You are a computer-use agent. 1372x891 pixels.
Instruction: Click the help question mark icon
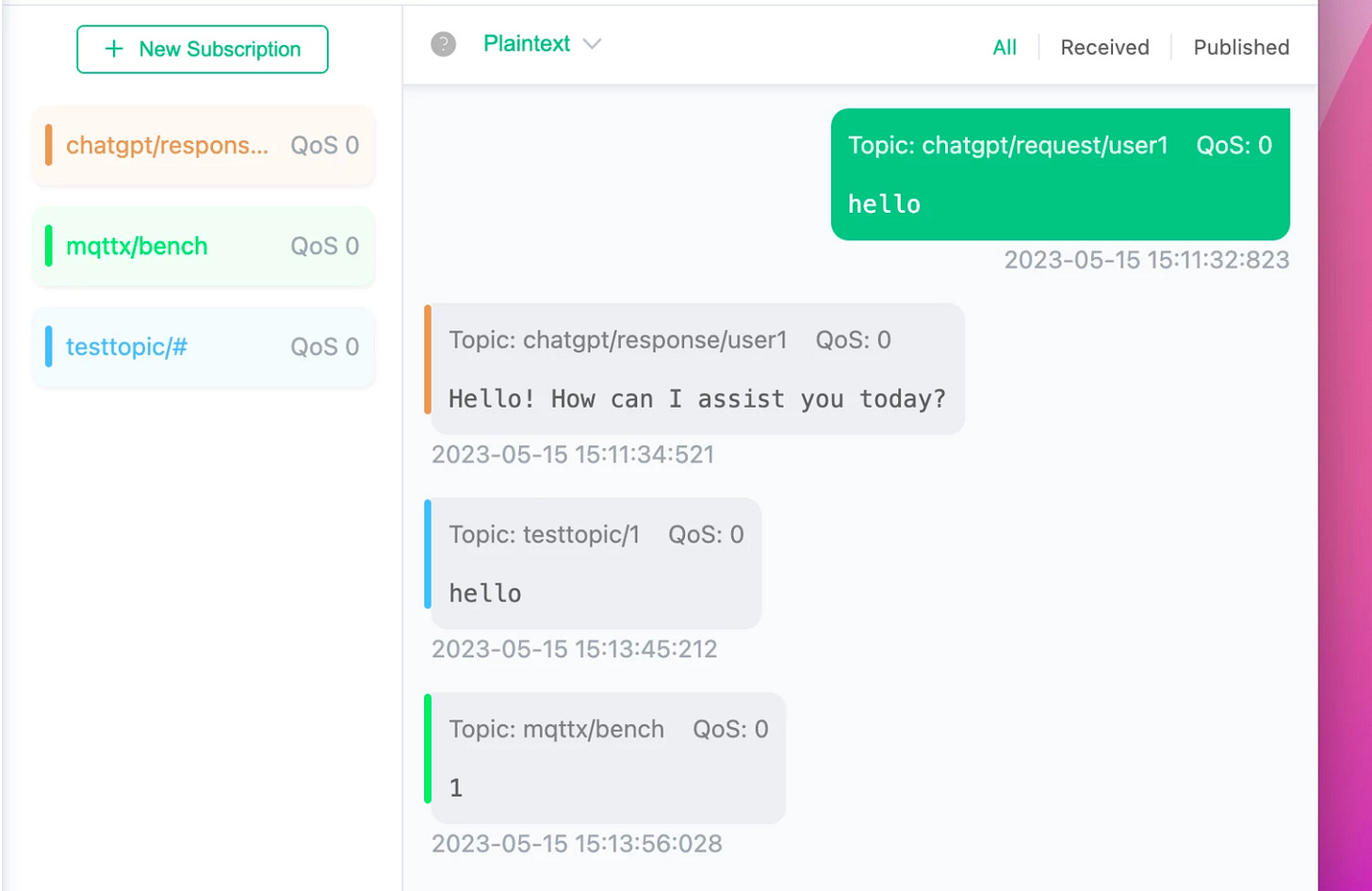coord(443,43)
